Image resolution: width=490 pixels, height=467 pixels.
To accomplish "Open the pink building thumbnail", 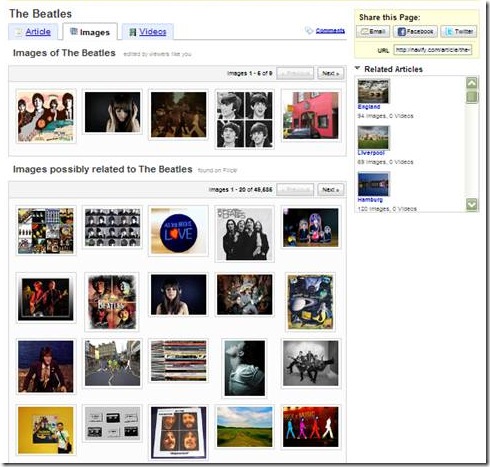I will pyautogui.click(x=311, y=115).
